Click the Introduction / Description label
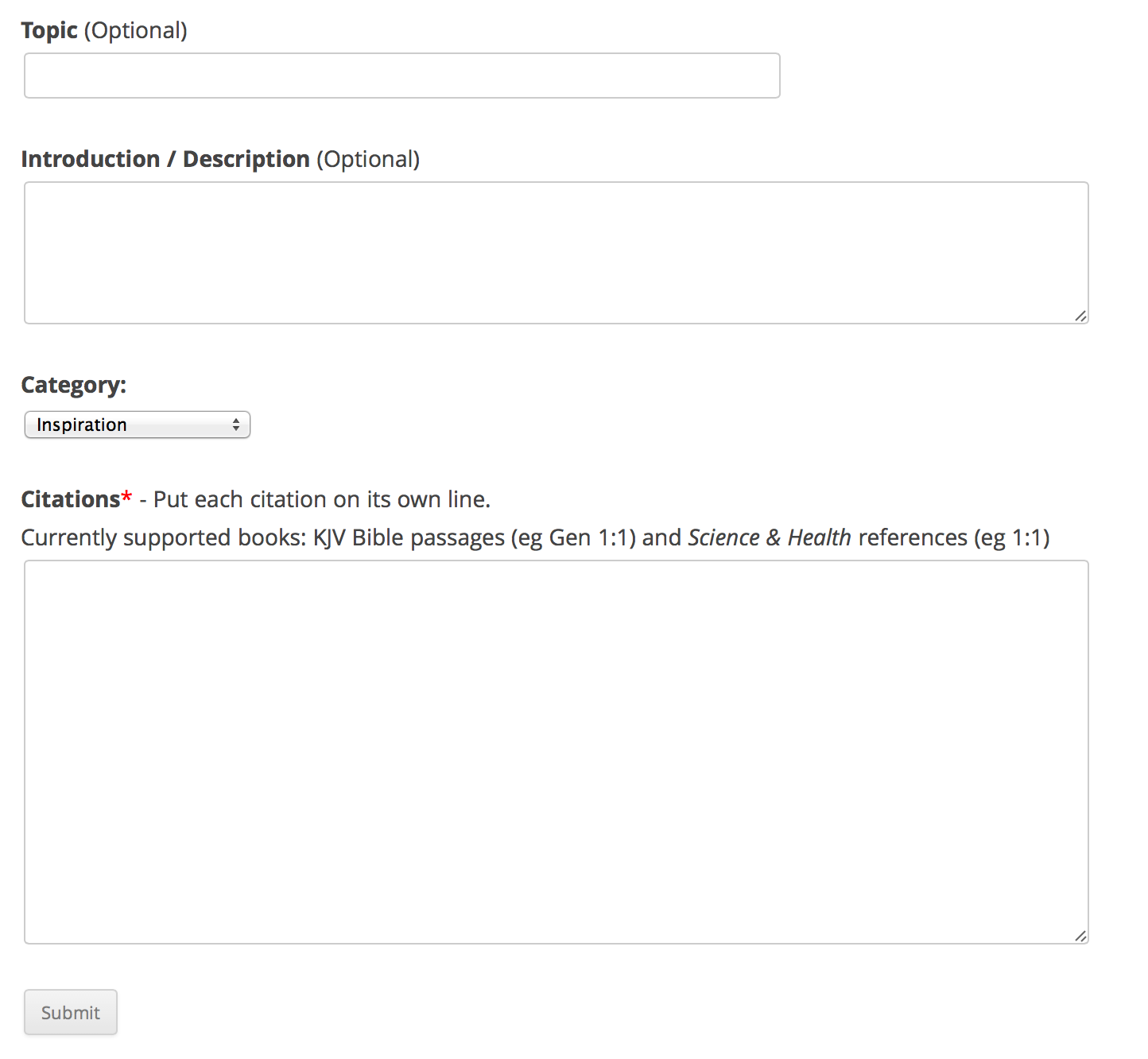 [165, 159]
